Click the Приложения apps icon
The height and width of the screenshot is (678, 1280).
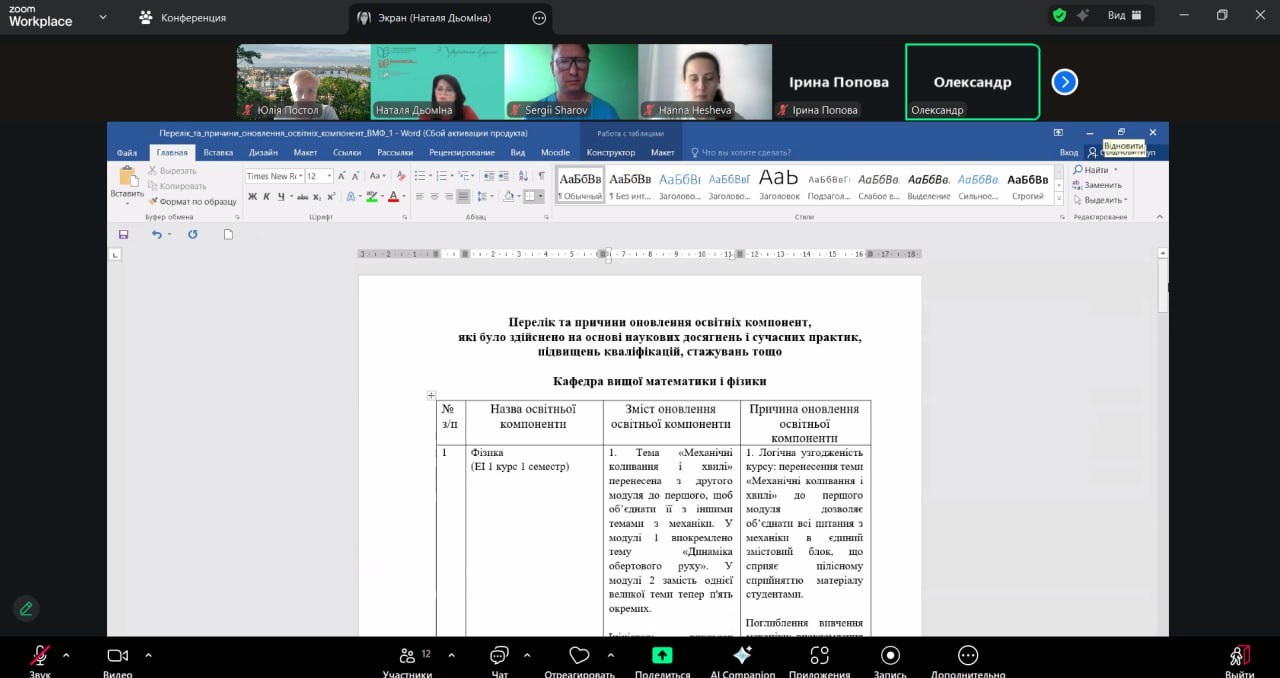[820, 656]
